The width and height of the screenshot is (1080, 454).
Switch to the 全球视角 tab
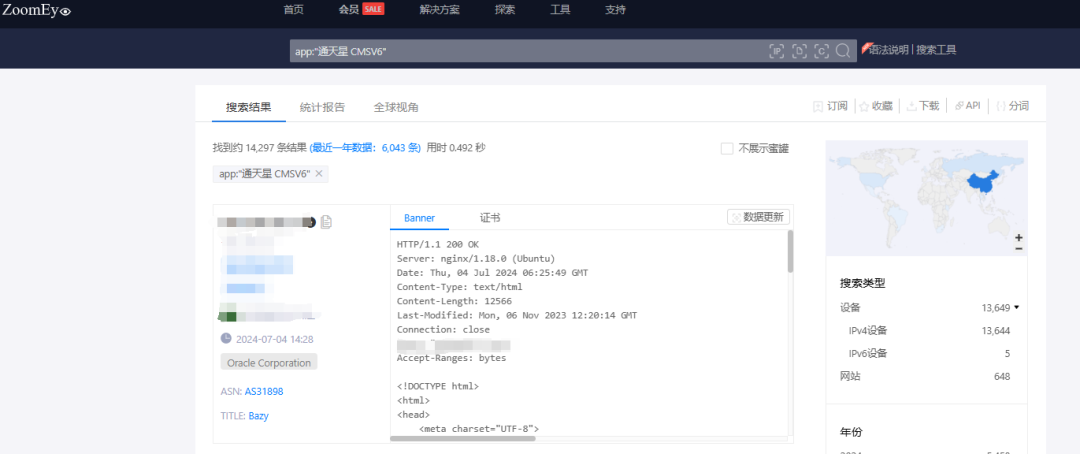(396, 107)
